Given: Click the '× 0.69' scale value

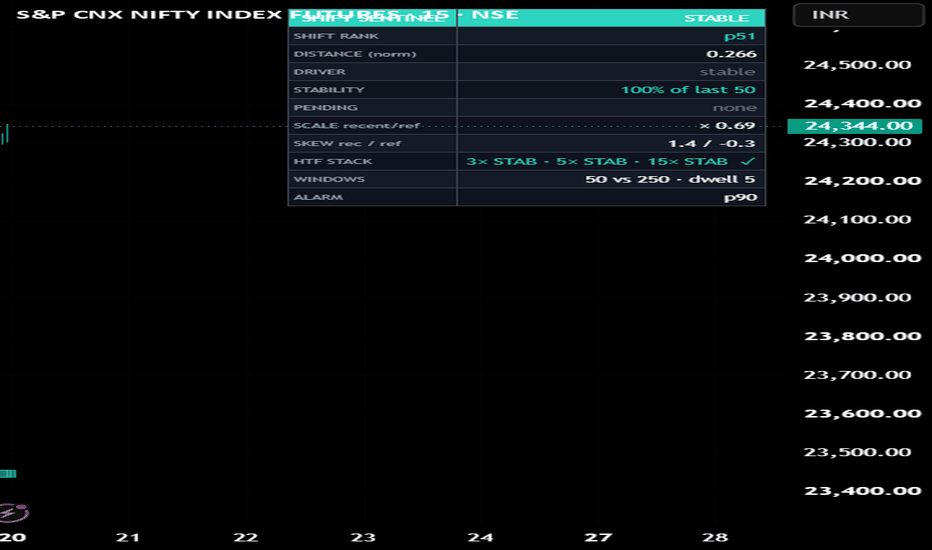Looking at the screenshot, I should 727,125.
